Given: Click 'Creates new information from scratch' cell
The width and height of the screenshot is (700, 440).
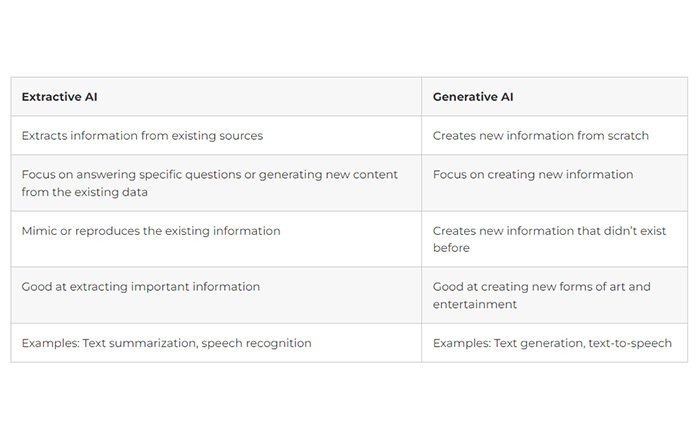Looking at the screenshot, I should point(540,135).
